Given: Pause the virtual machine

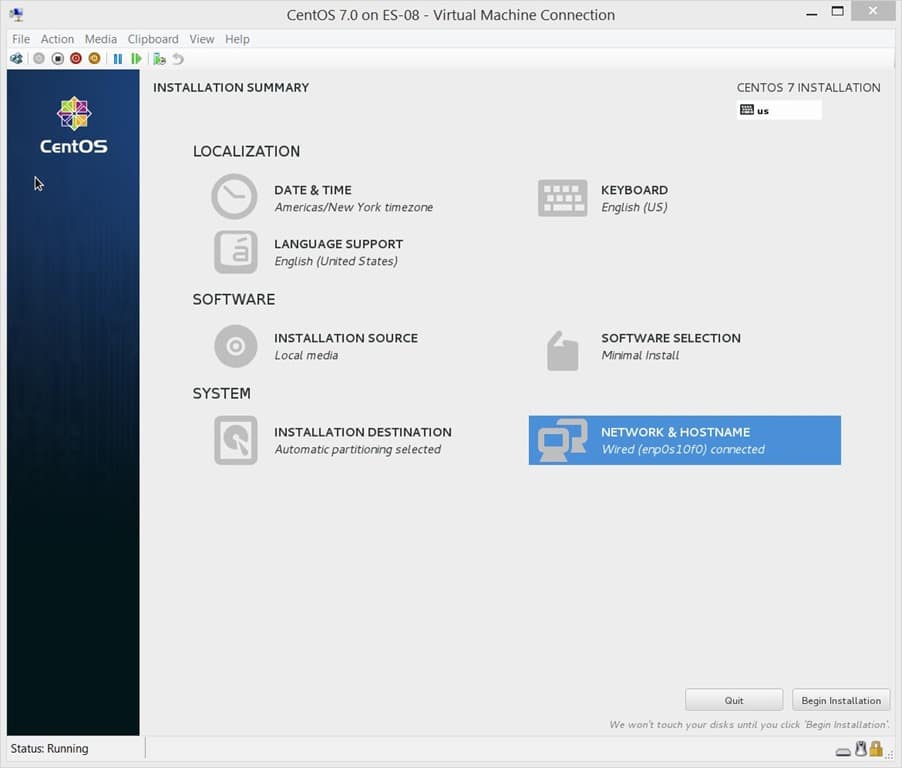Looking at the screenshot, I should click(116, 58).
